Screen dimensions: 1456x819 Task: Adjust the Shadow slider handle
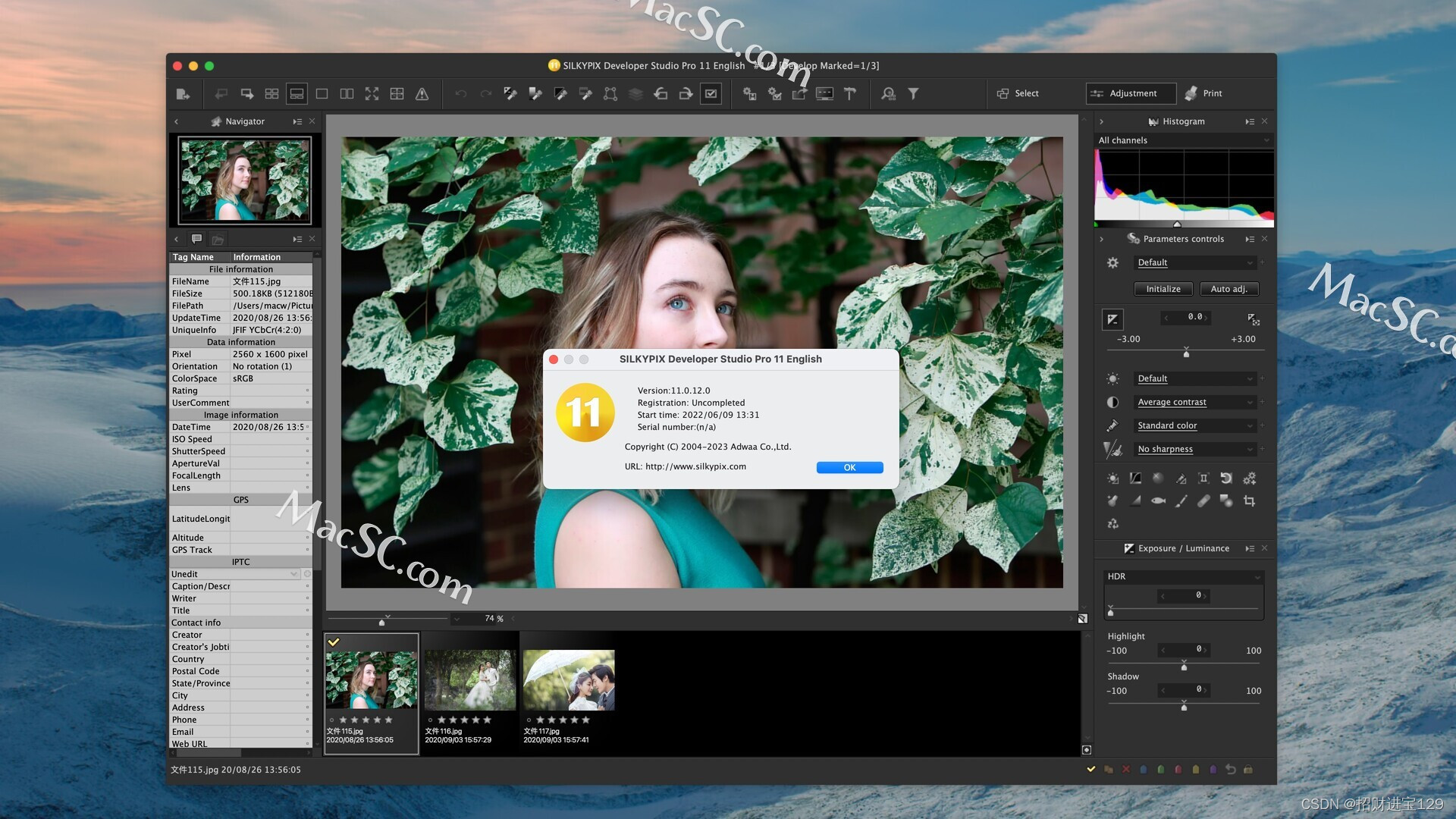(x=1184, y=706)
